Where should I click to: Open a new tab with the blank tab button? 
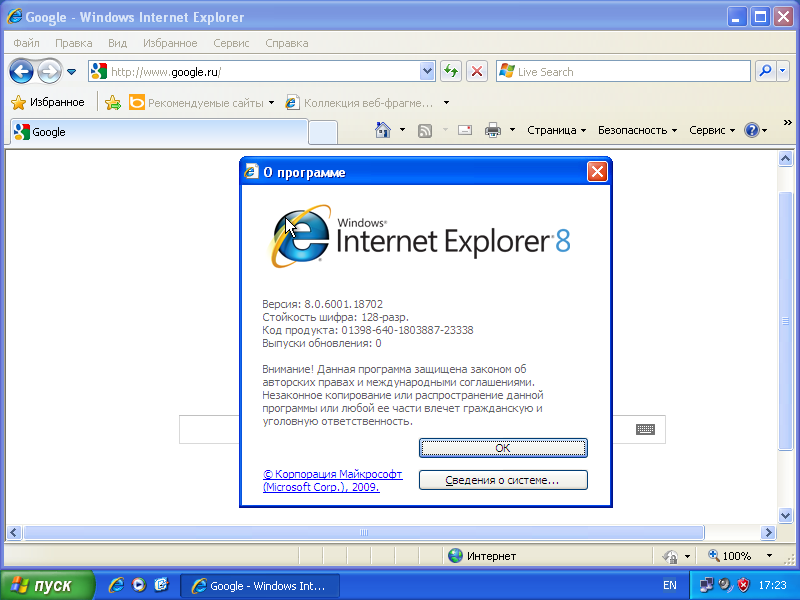pos(323,133)
